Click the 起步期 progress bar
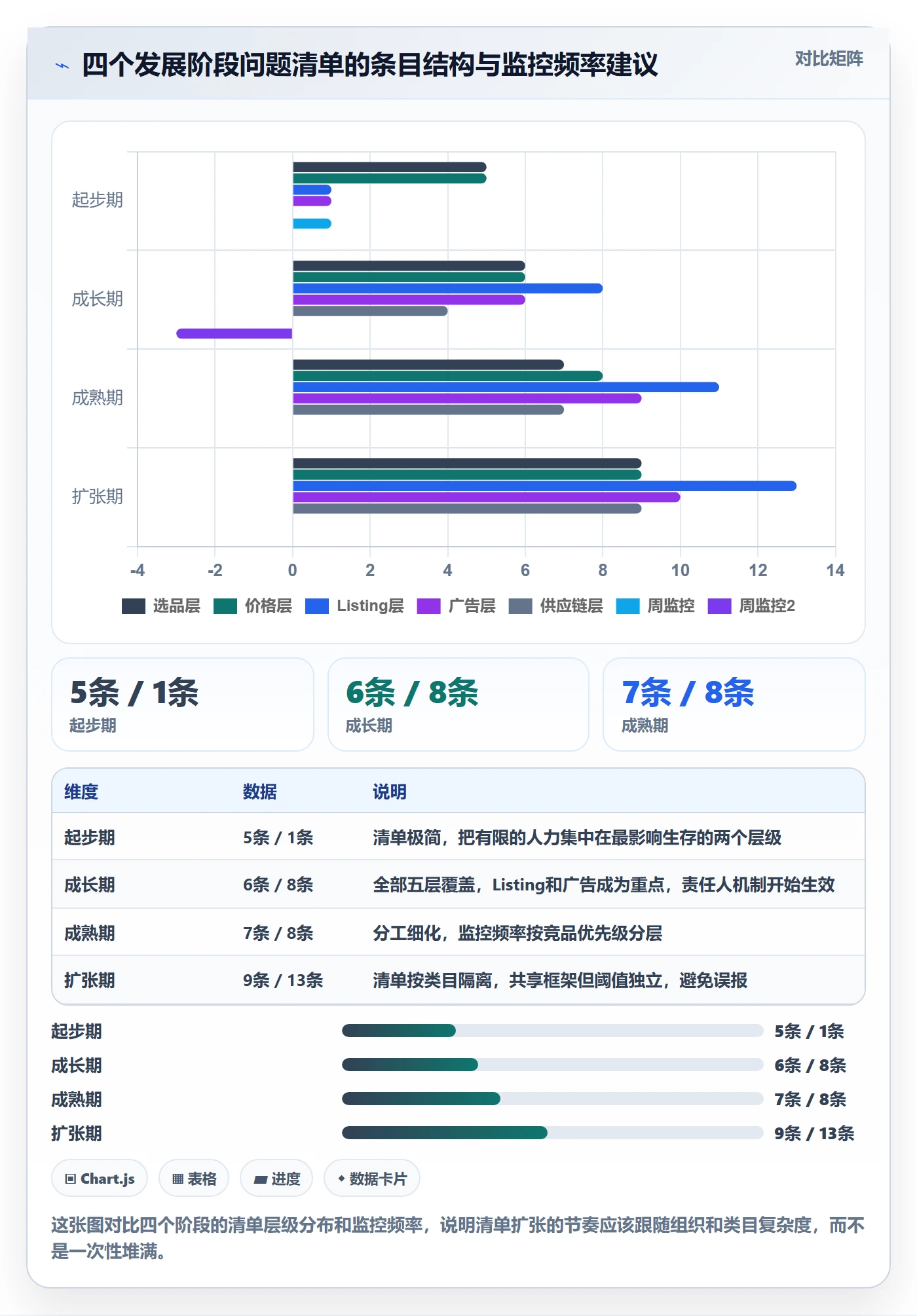The image size is (917, 1316). 552,1031
